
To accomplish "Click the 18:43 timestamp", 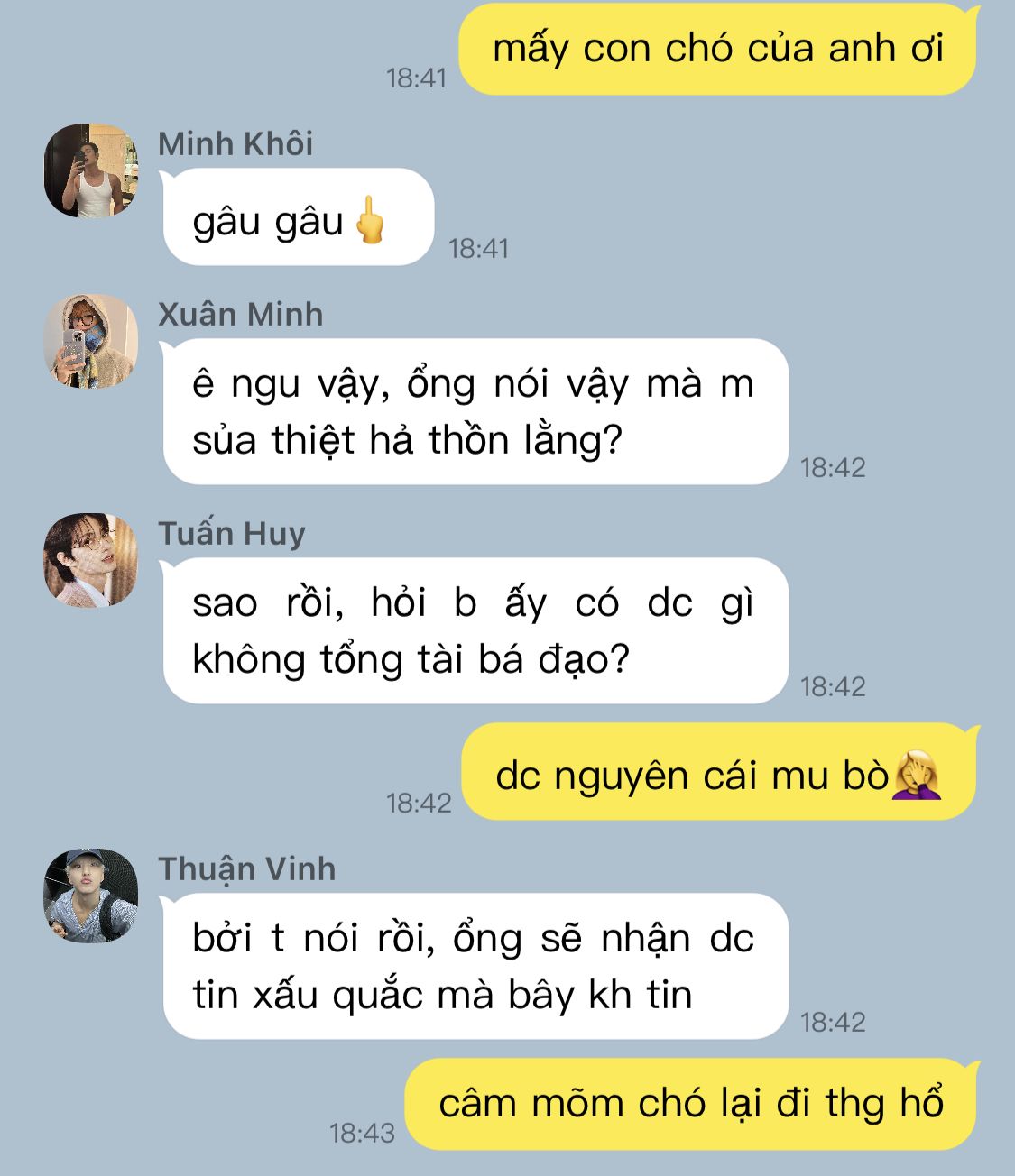I will [362, 1133].
